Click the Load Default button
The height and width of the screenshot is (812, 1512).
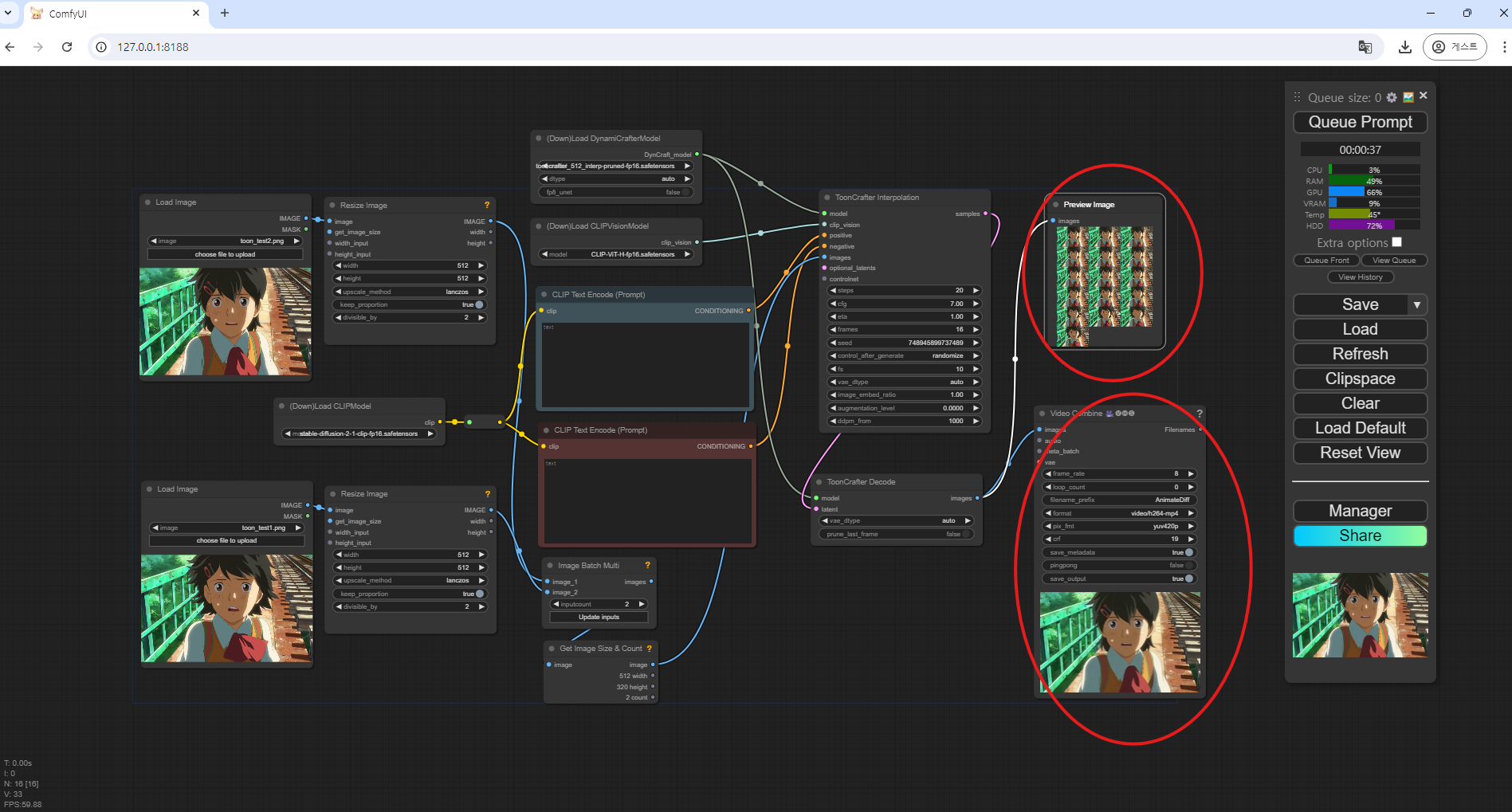pos(1360,428)
